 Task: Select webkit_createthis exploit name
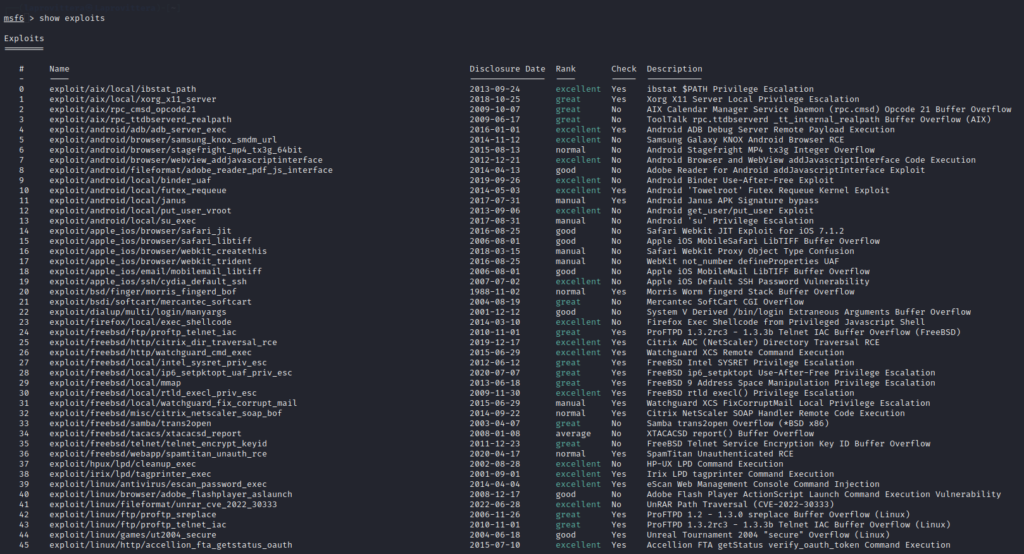[158, 251]
